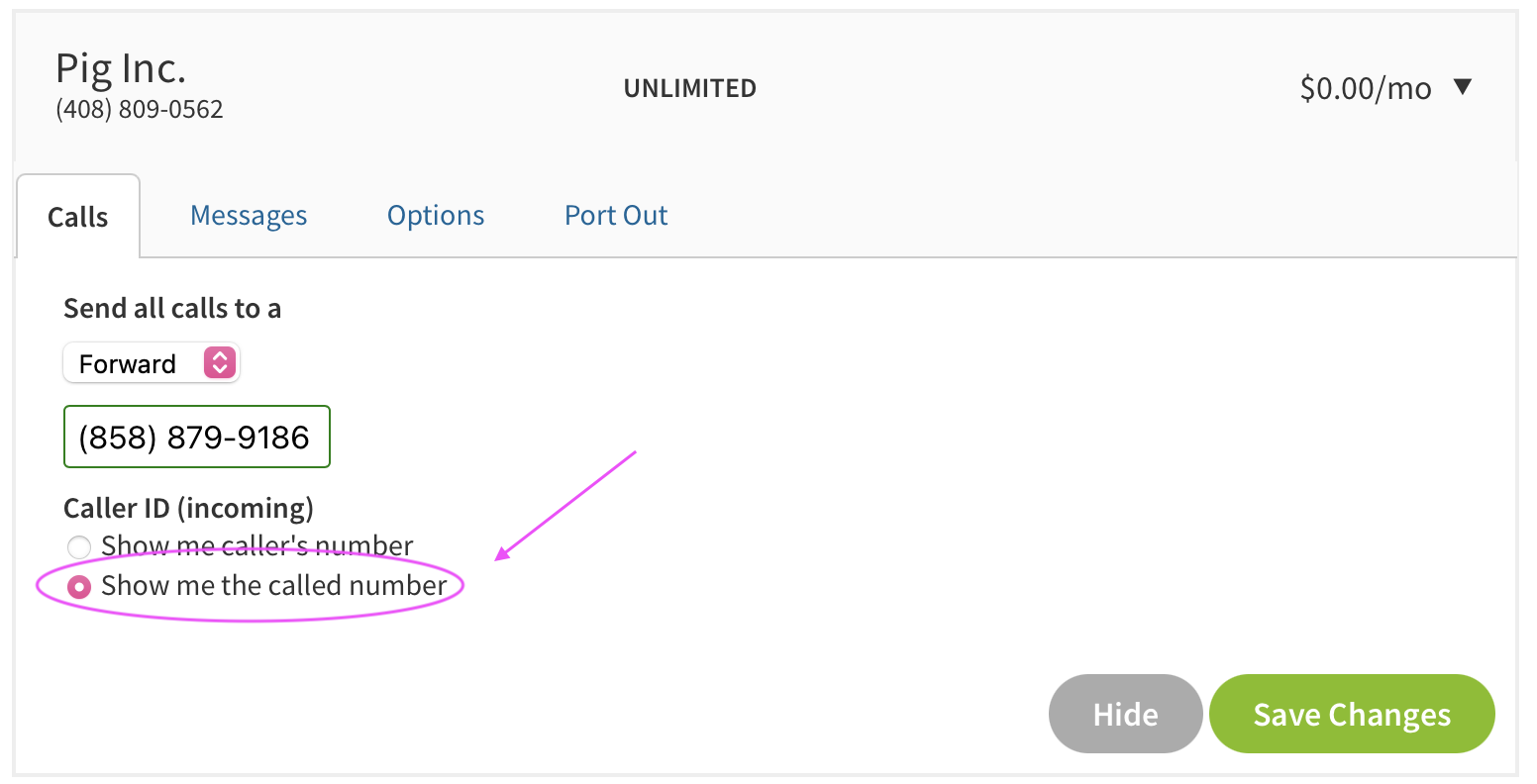The height and width of the screenshot is (784, 1537).
Task: Click the "Send all calls to a" label
Action: (x=172, y=308)
